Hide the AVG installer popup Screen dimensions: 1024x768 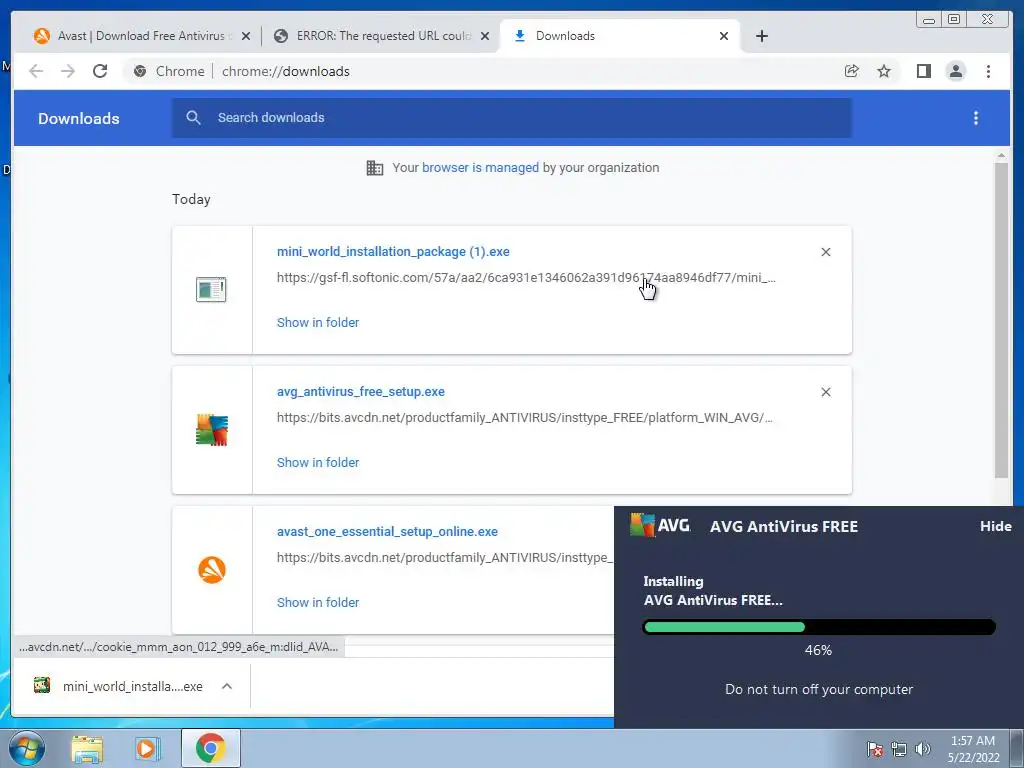(x=995, y=526)
